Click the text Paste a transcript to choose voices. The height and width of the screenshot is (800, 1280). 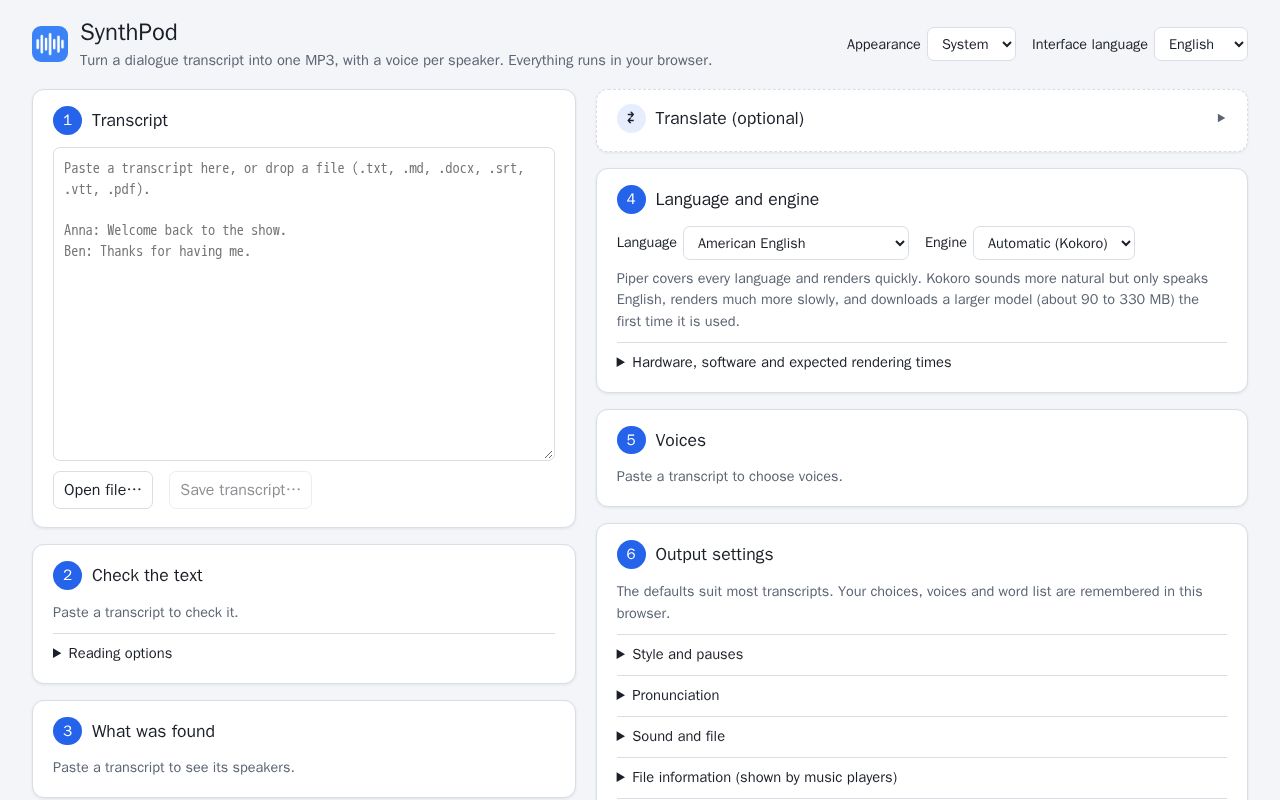click(x=730, y=476)
